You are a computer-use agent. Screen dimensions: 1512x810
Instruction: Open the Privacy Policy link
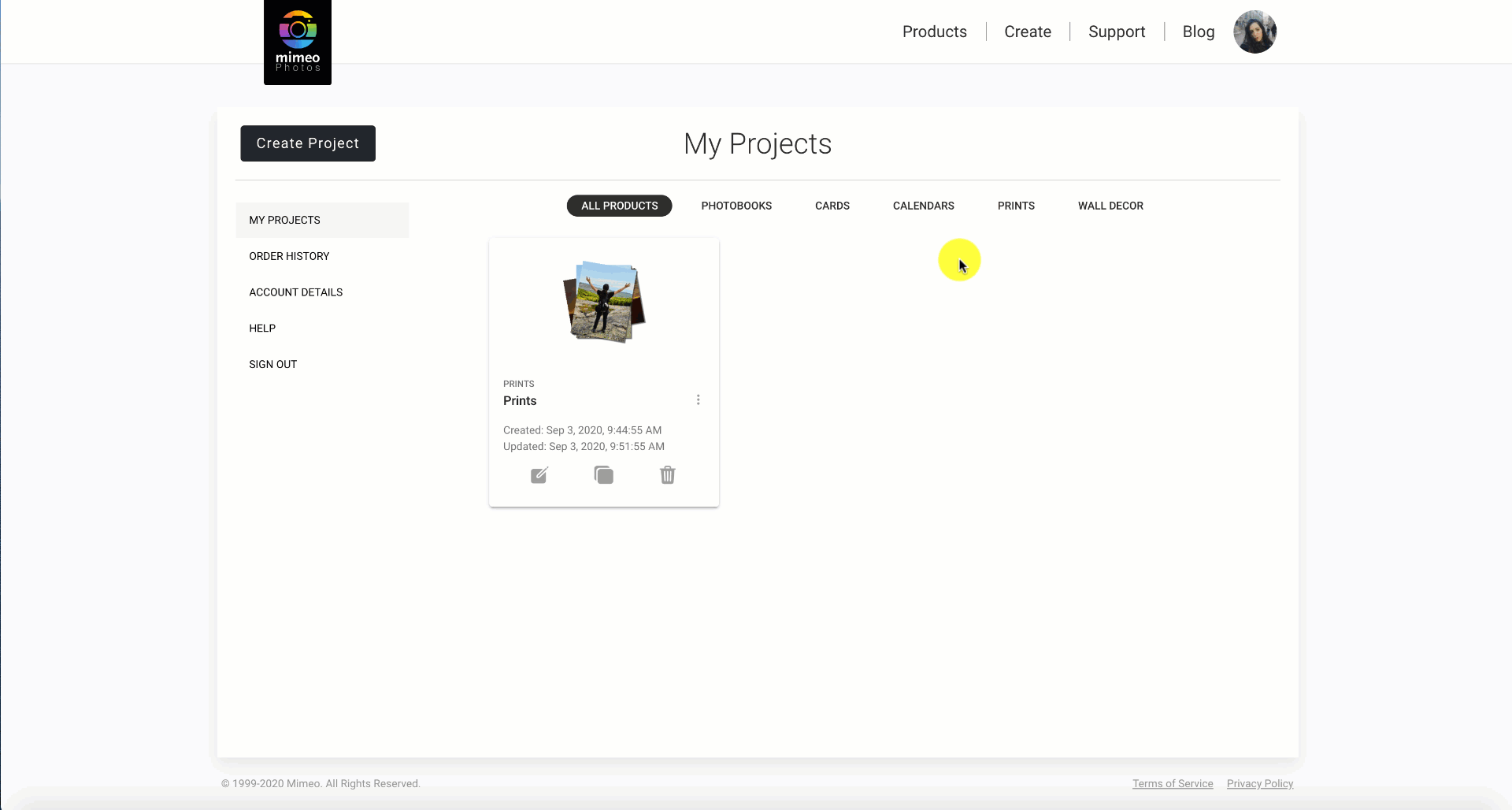coord(1260,783)
